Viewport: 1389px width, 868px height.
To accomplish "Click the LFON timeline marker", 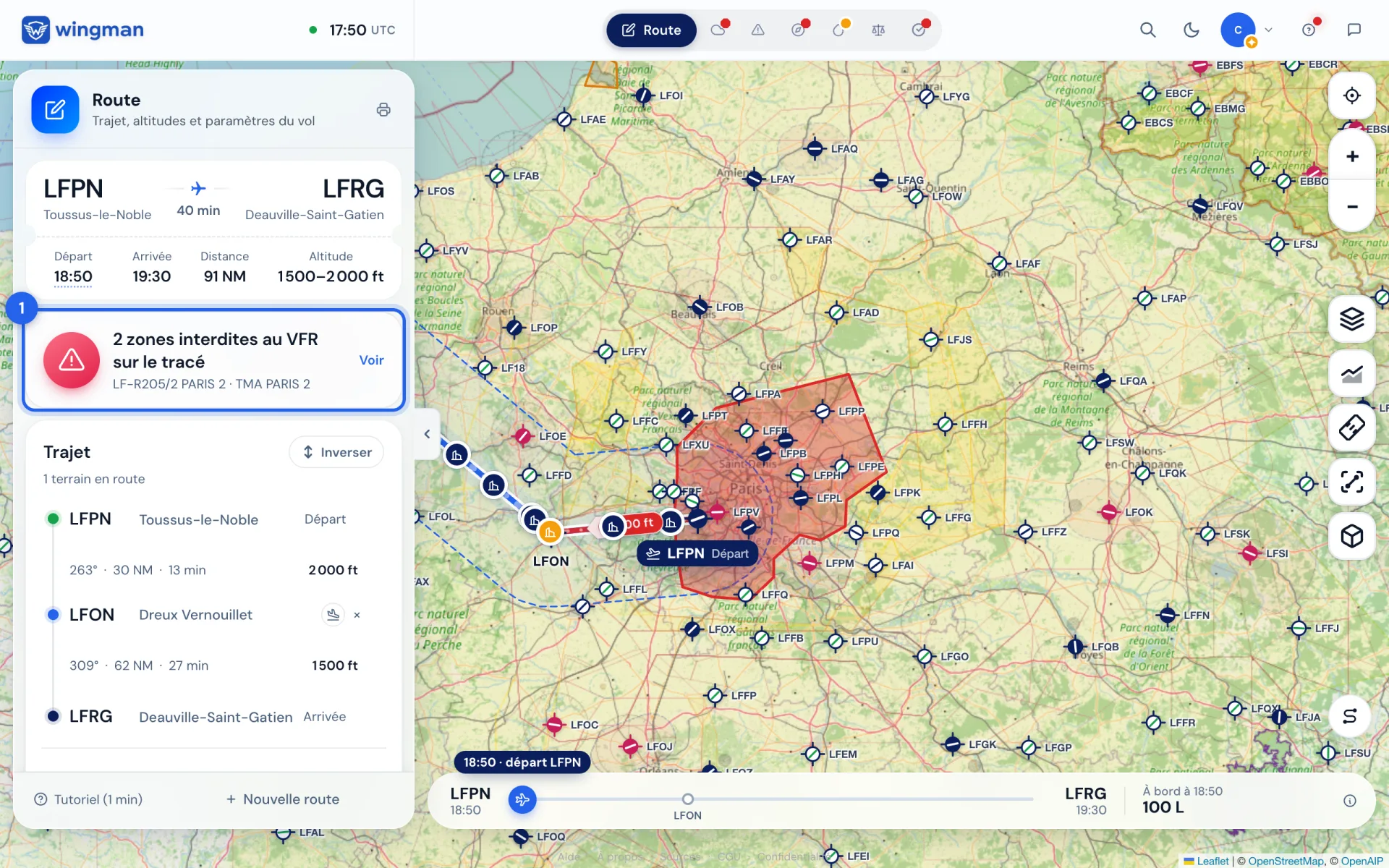I will pyautogui.click(x=687, y=799).
